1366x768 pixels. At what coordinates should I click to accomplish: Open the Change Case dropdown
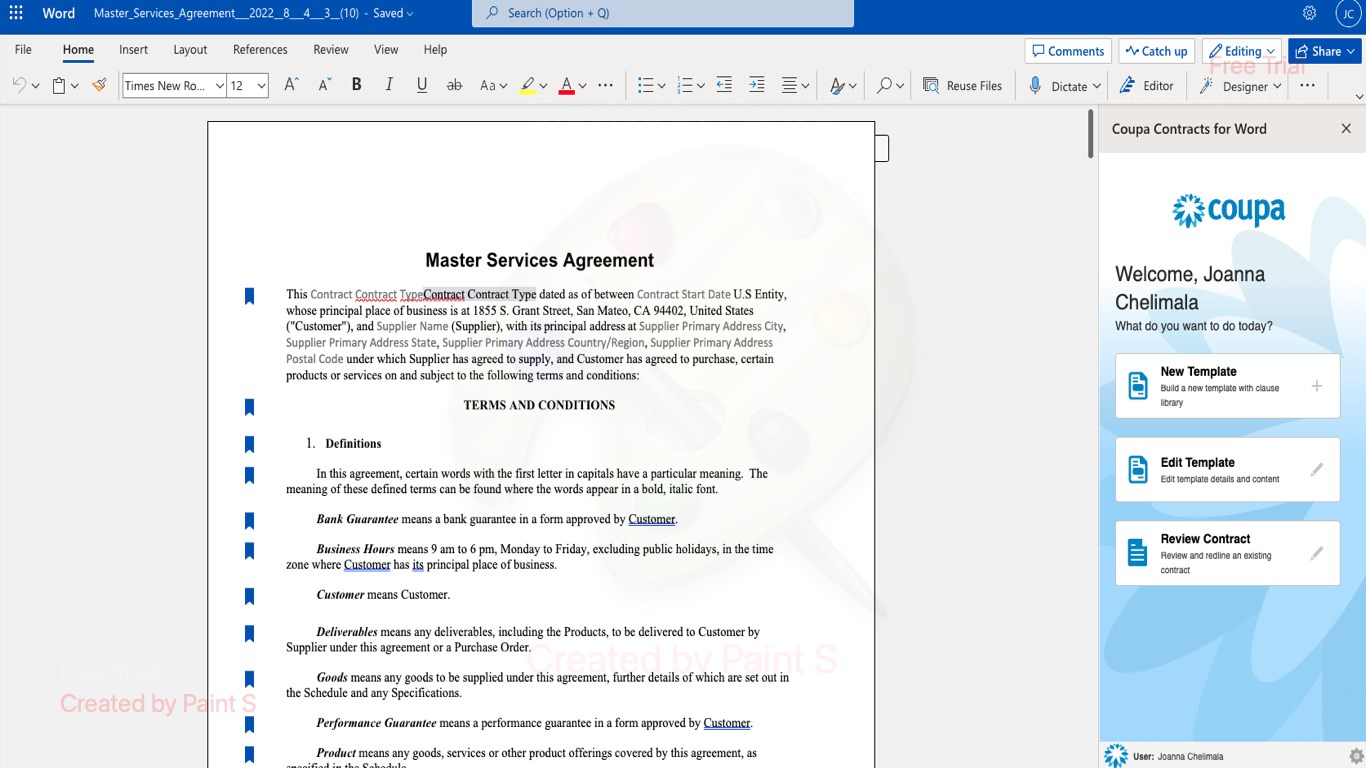pos(493,86)
